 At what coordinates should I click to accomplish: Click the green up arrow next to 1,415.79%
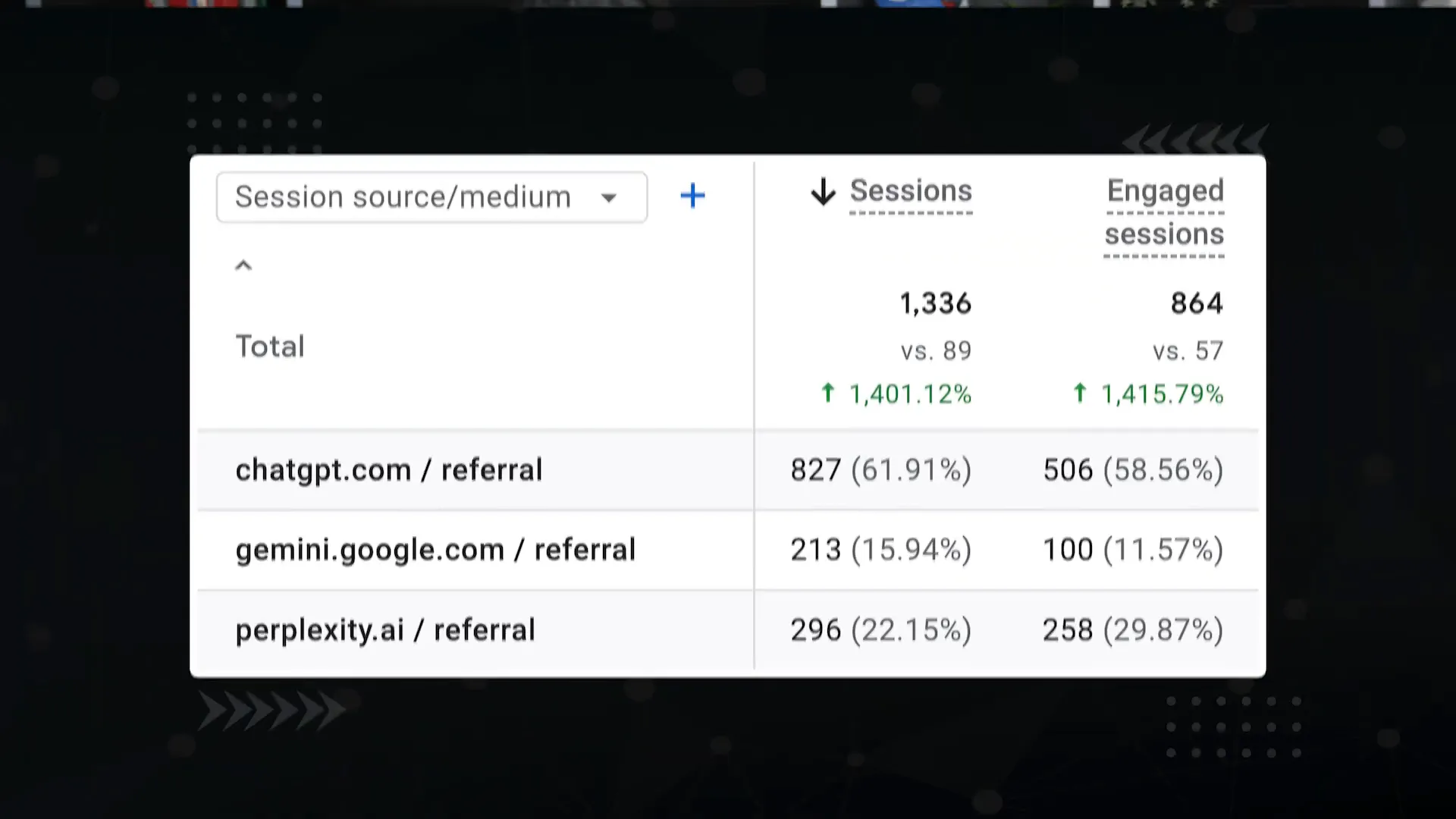(x=1080, y=394)
